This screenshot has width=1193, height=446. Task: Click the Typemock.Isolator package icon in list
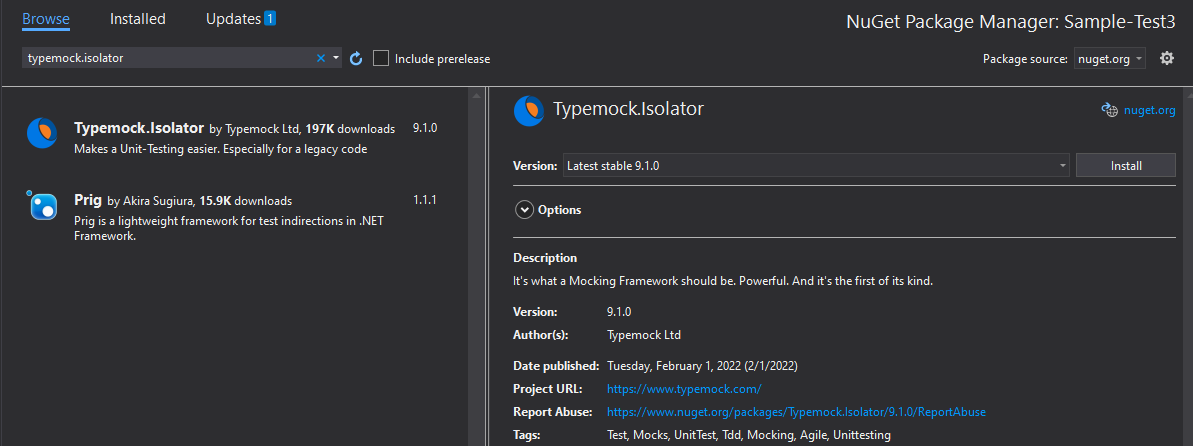(42, 133)
